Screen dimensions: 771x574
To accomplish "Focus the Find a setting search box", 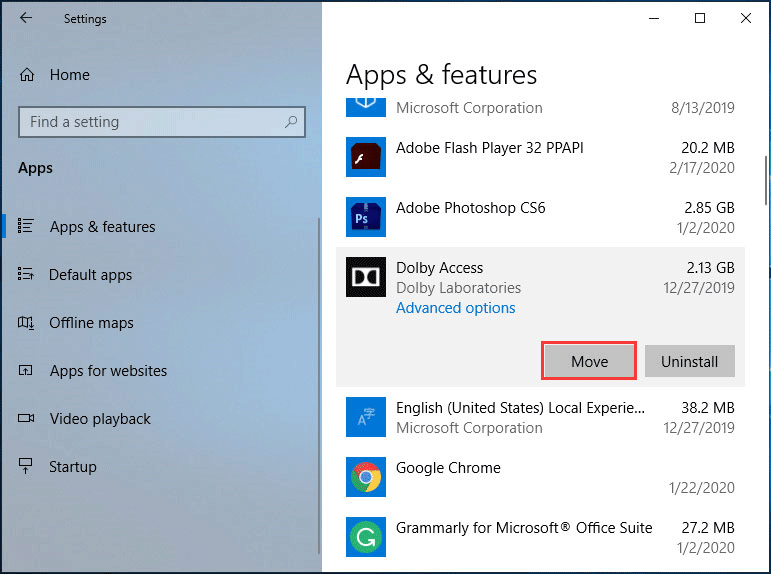I will point(162,121).
